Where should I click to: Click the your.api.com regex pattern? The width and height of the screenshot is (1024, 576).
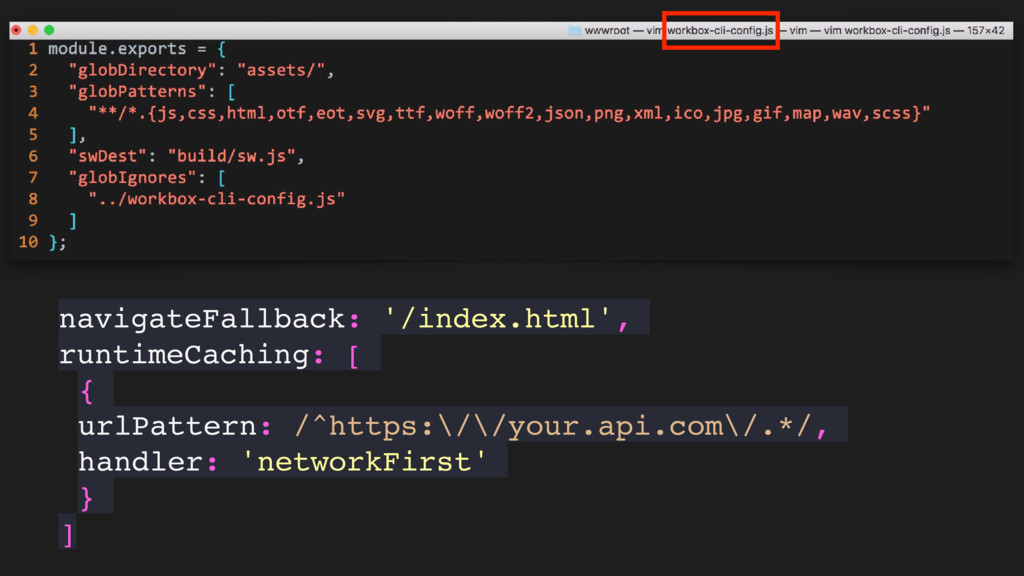click(x=553, y=426)
